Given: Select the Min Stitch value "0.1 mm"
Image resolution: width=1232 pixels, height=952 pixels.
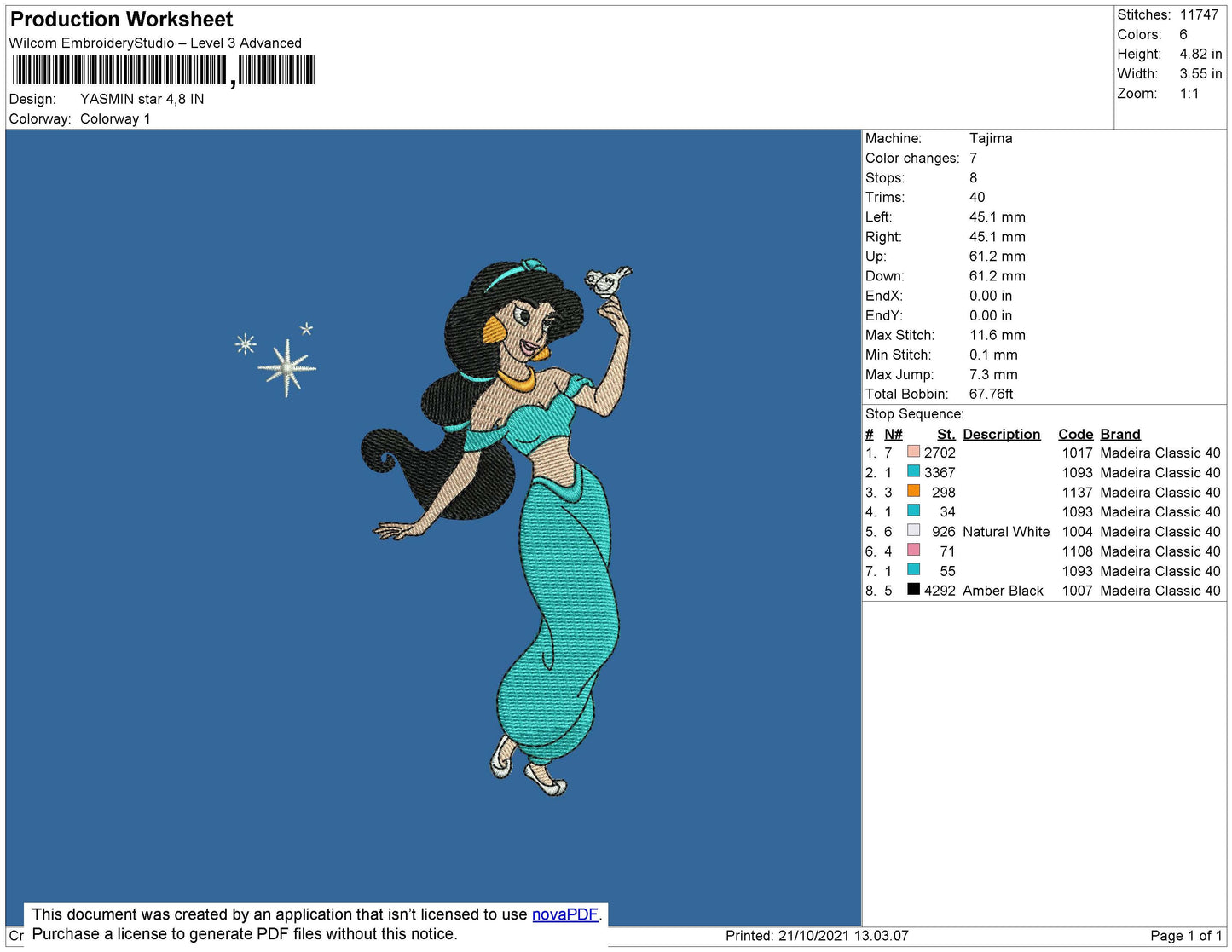Looking at the screenshot, I should pos(993,355).
